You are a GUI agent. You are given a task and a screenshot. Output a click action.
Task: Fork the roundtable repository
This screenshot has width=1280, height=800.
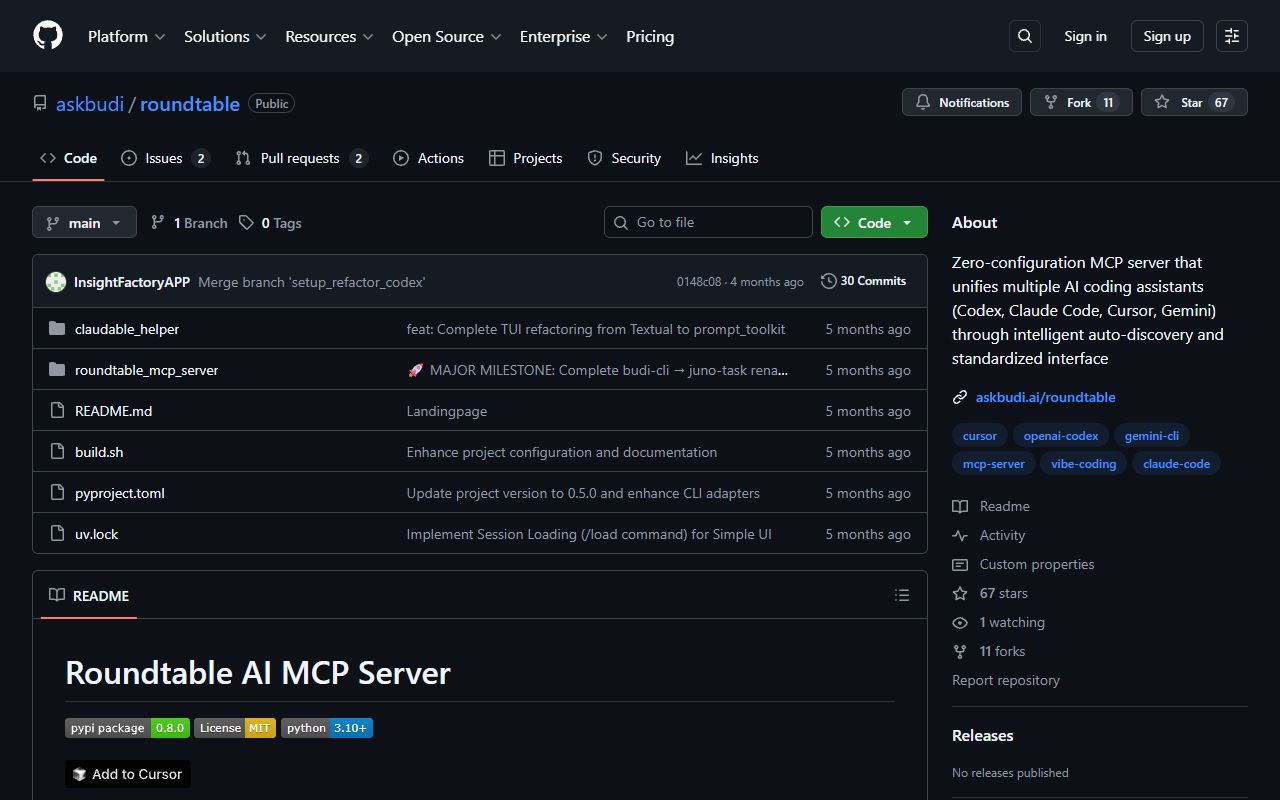1080,102
